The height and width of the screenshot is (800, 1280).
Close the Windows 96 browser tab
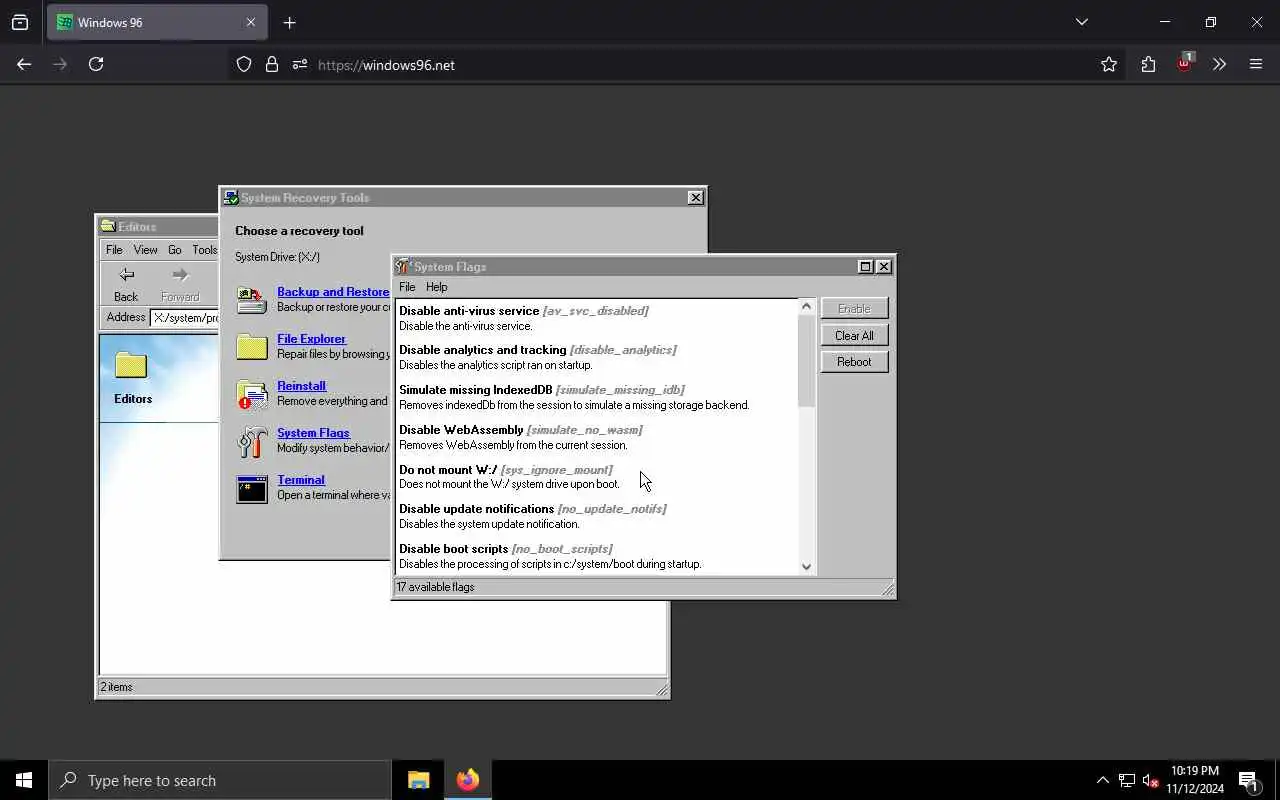(251, 22)
